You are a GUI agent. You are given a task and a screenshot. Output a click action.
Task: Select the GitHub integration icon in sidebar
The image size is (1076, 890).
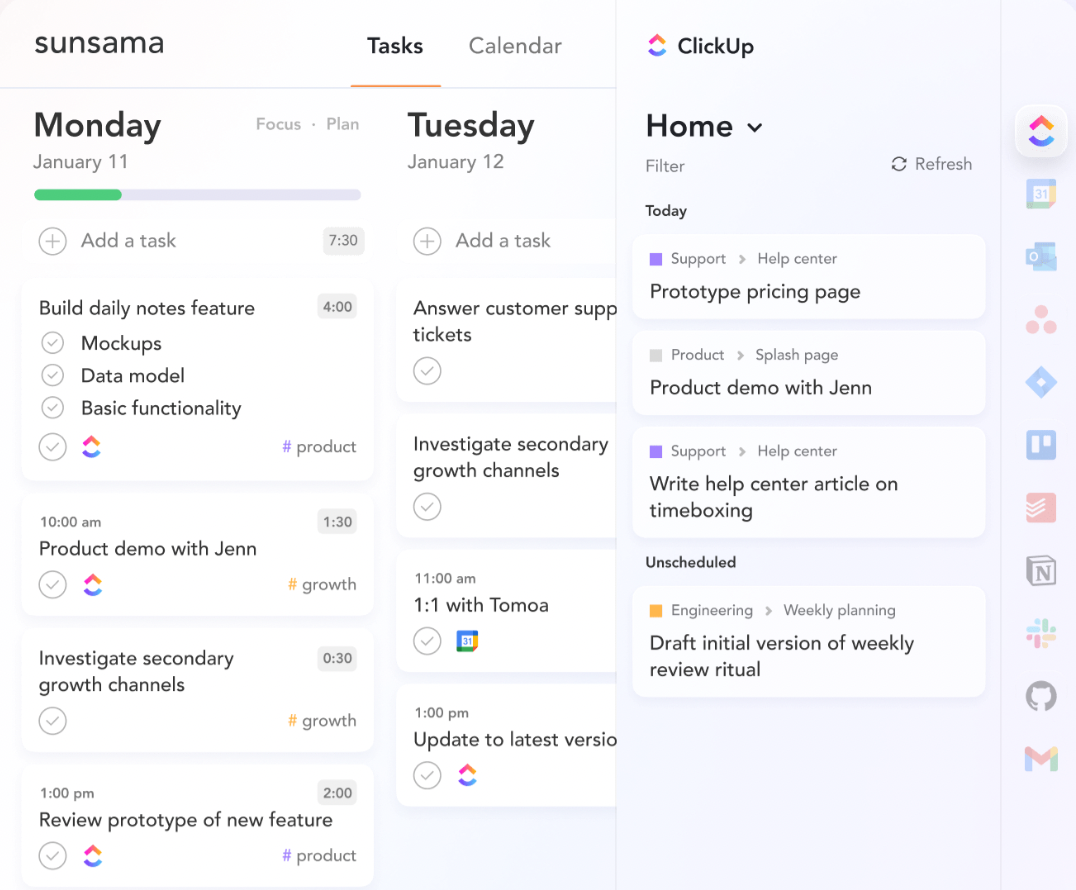pos(1041,696)
